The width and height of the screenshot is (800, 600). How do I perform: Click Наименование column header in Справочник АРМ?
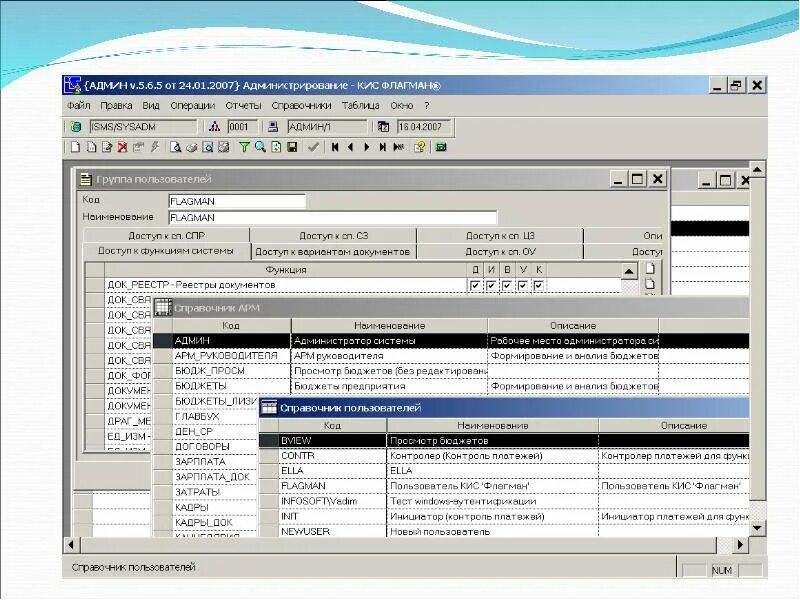(389, 326)
